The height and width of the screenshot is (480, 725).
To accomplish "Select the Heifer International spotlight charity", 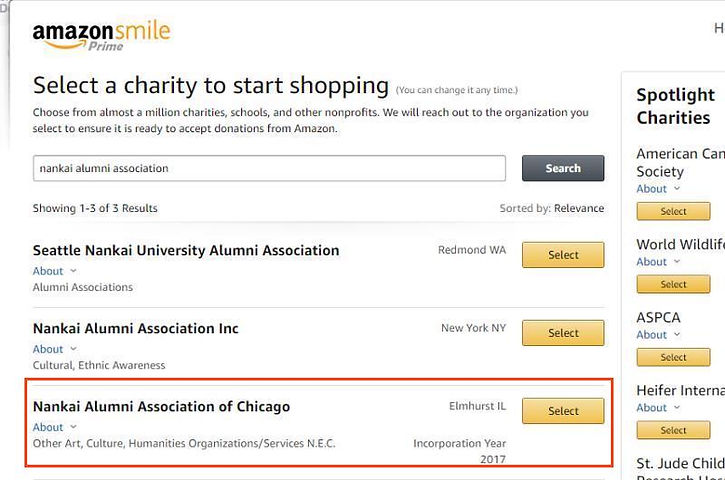I will point(673,430).
